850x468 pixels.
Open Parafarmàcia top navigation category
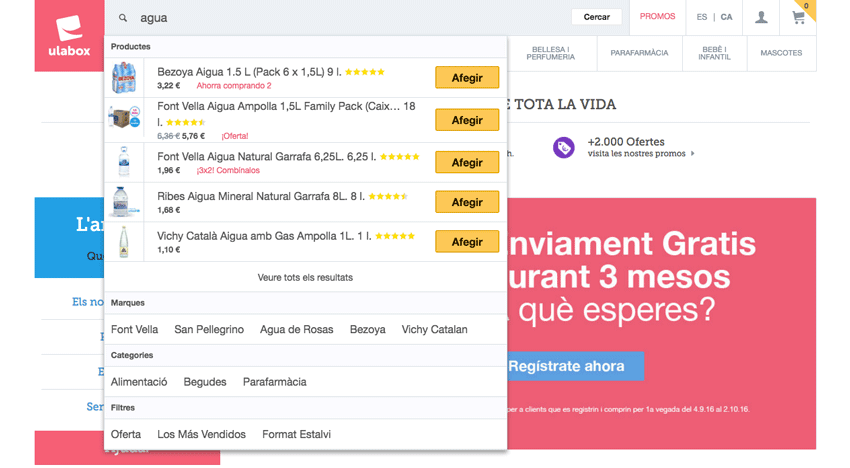click(x=639, y=53)
